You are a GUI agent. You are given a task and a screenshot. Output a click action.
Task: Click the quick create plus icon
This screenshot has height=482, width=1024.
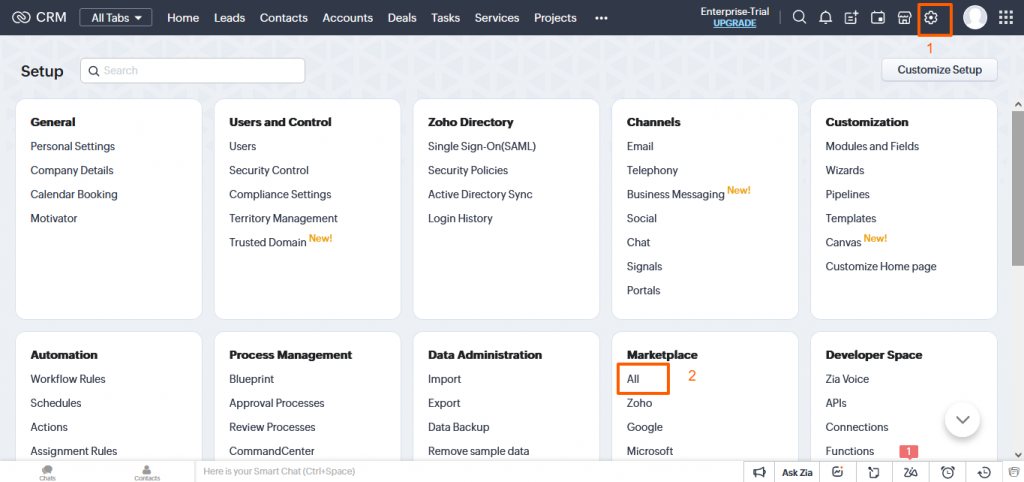point(852,18)
